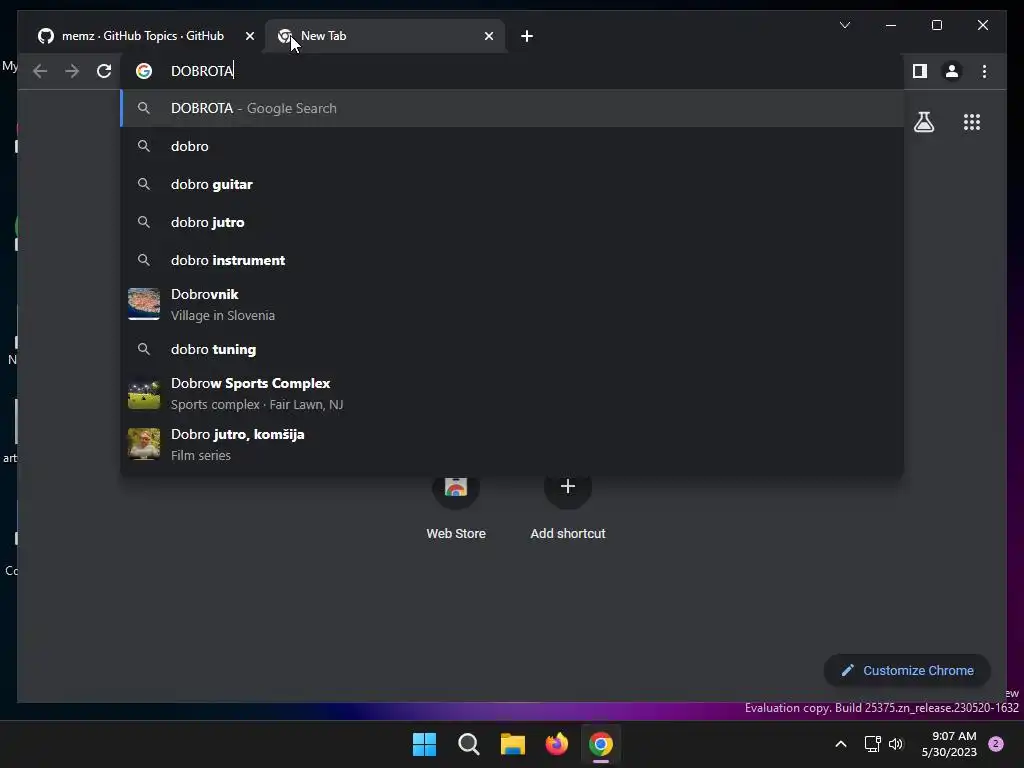Pick 'dobro tuning' suggestion
Viewport: 1024px width, 768px height.
click(x=512, y=349)
